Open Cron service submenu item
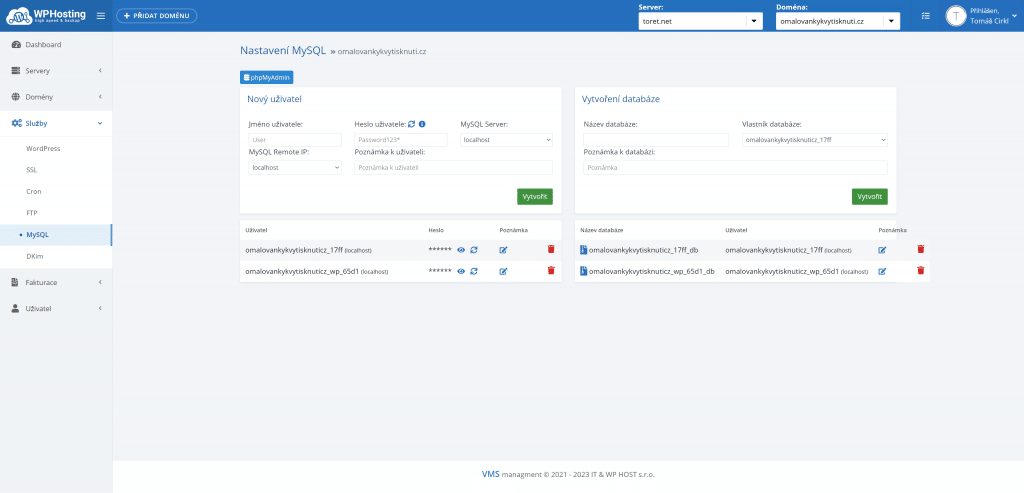 click(x=34, y=191)
